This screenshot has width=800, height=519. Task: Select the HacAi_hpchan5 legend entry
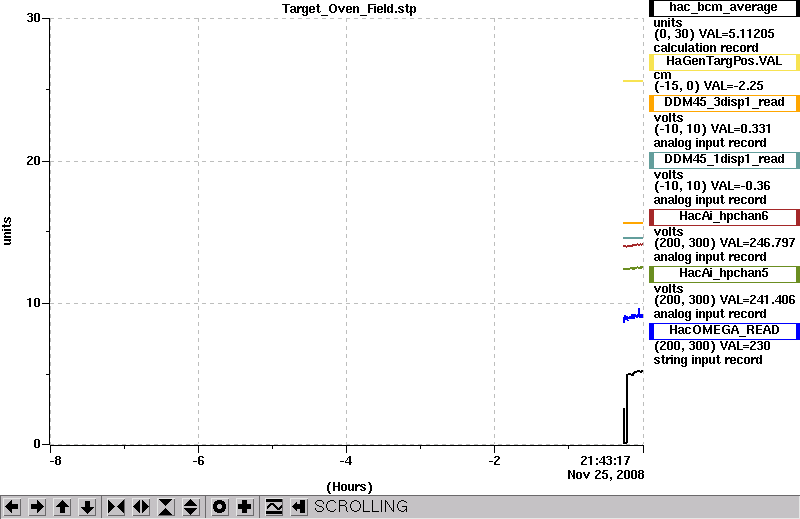[724, 274]
